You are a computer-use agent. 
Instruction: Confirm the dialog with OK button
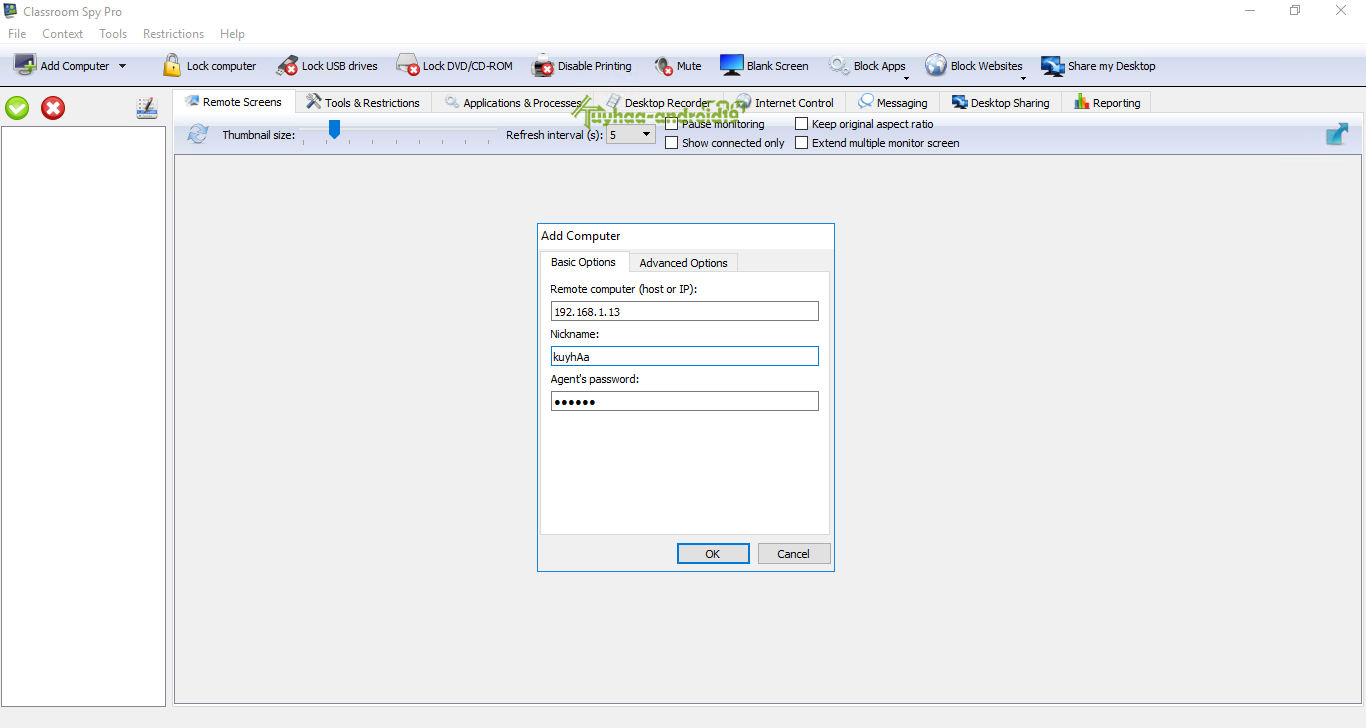point(713,554)
